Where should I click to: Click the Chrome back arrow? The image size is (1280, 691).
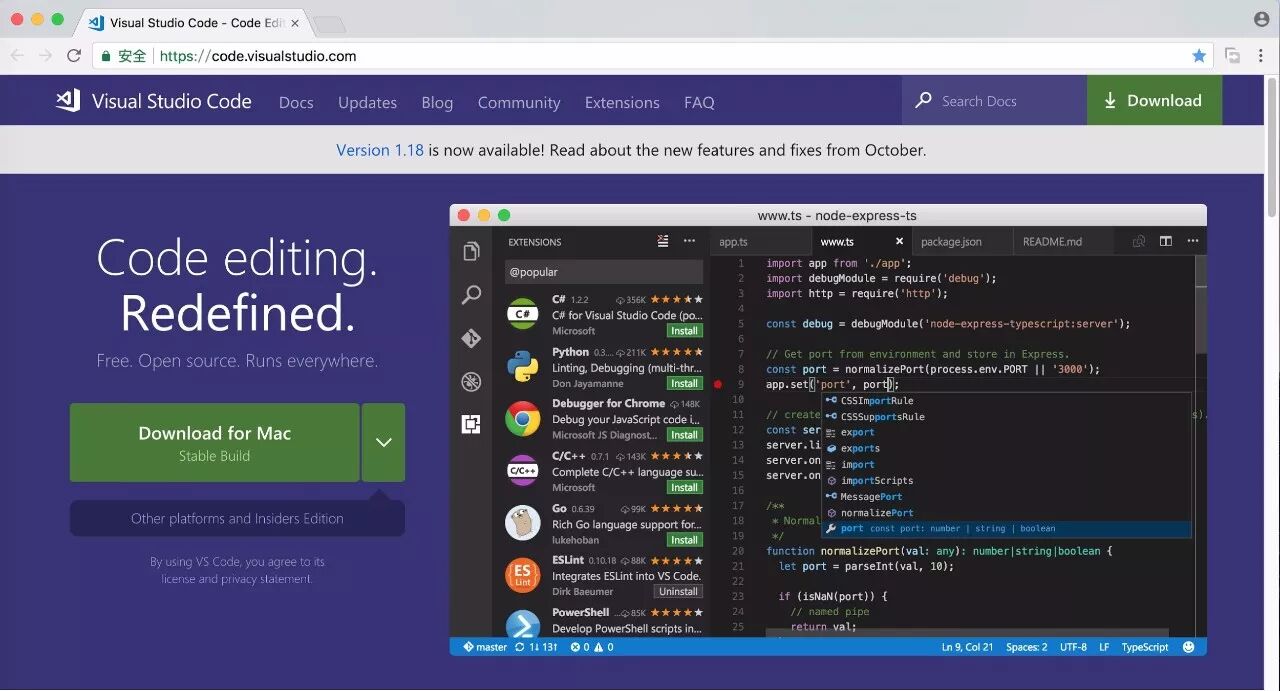17,56
